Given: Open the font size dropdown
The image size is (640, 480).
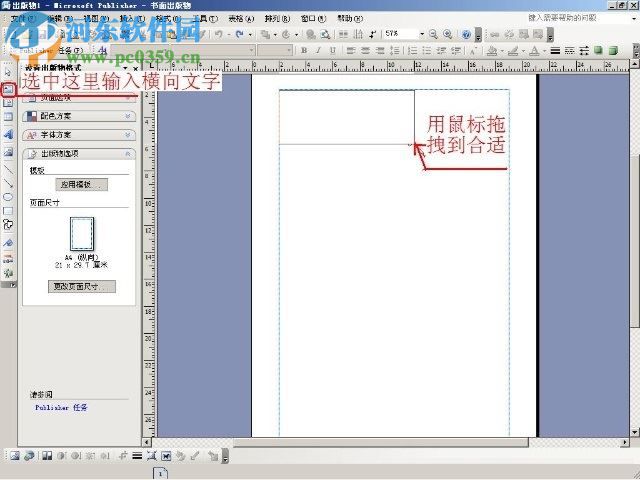Looking at the screenshot, I should pyautogui.click(x=289, y=50).
